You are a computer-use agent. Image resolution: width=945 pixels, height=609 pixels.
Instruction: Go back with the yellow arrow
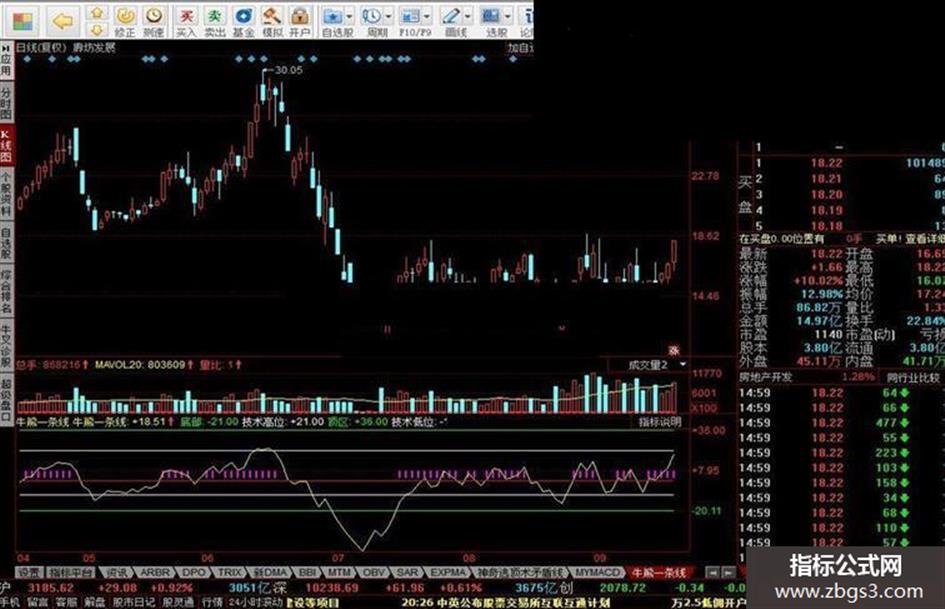tap(63, 22)
